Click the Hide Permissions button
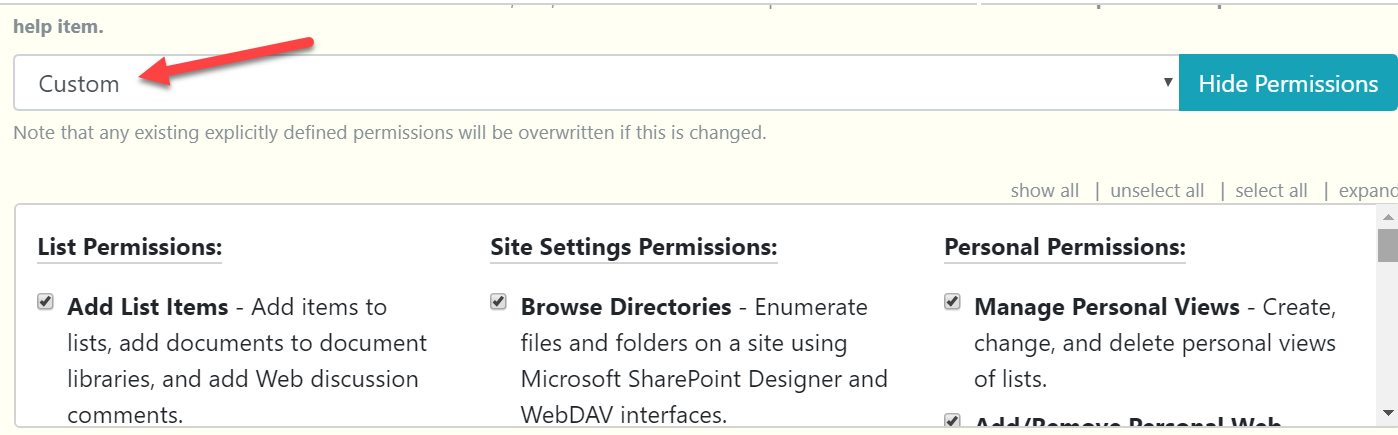Viewport: 1398px width, 435px height. pos(1288,83)
